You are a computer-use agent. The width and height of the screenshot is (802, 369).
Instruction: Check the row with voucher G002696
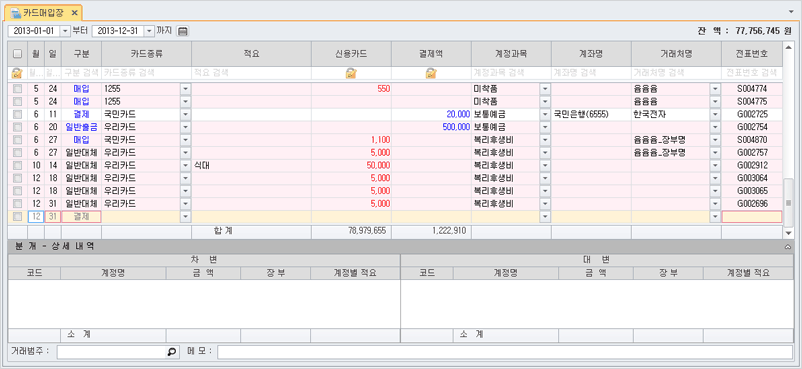tap(17, 204)
